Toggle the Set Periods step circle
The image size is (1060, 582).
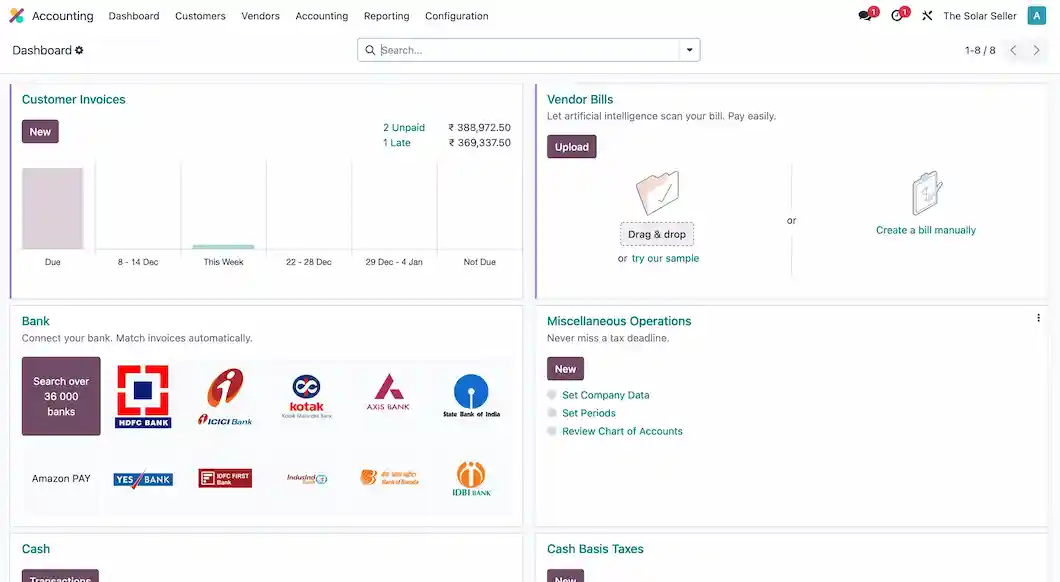pos(552,413)
